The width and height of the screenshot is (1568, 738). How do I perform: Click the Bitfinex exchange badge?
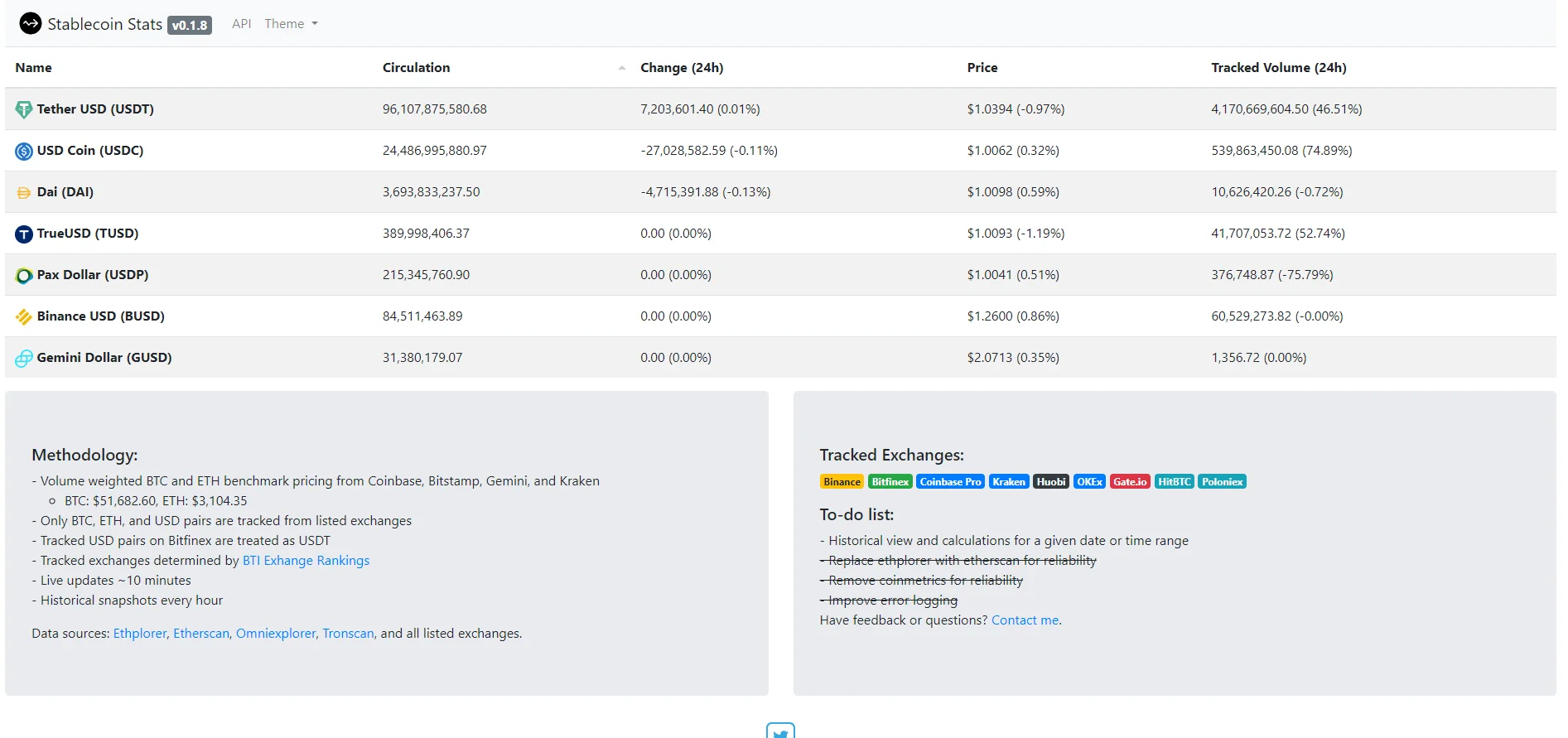click(x=890, y=482)
